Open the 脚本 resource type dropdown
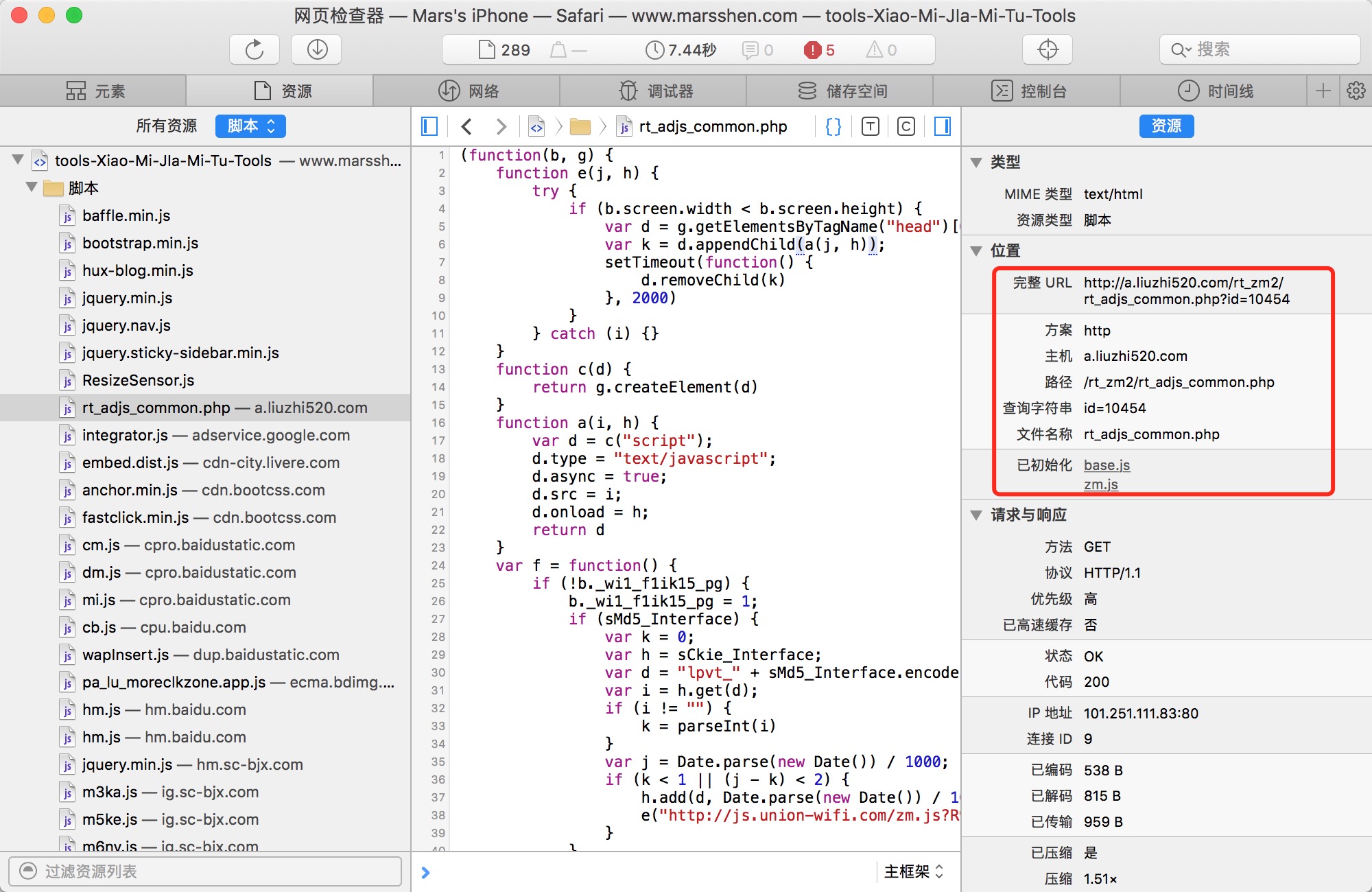Screen dimensions: 1372x892 click(250, 126)
